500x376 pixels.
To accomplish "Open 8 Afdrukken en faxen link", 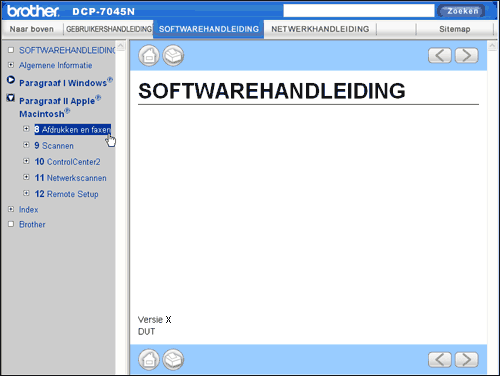I will [x=73, y=130].
